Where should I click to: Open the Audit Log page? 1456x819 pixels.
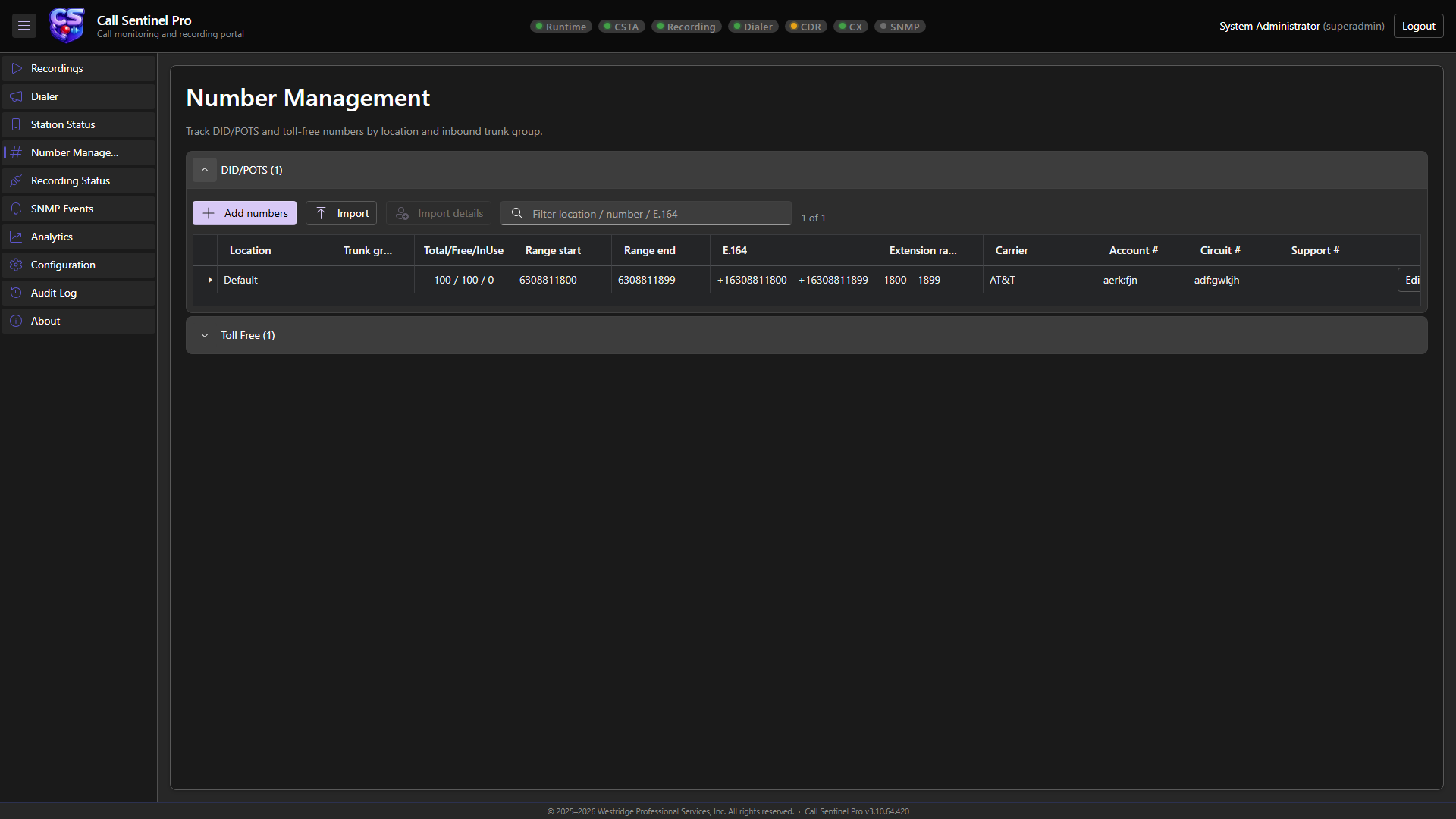pyautogui.click(x=79, y=293)
